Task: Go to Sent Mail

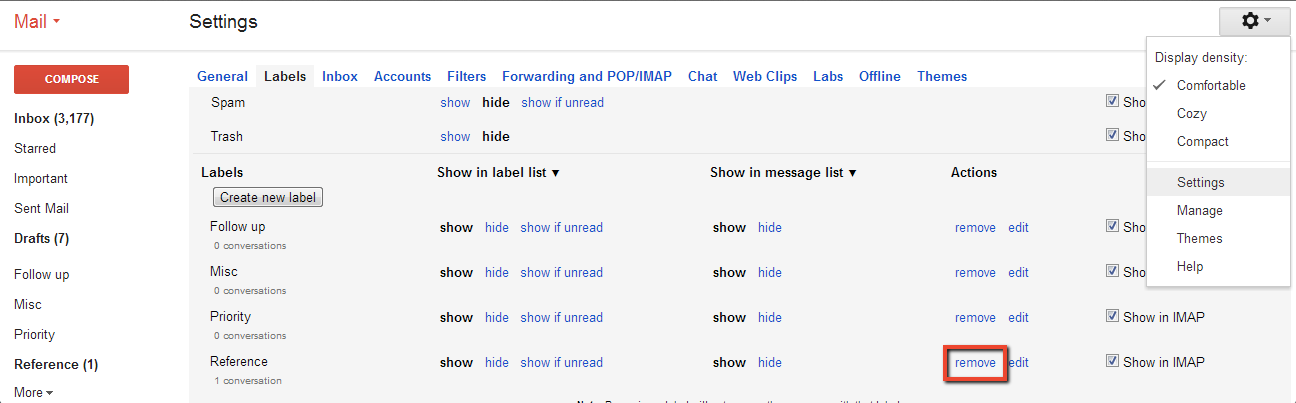Action: coord(41,208)
